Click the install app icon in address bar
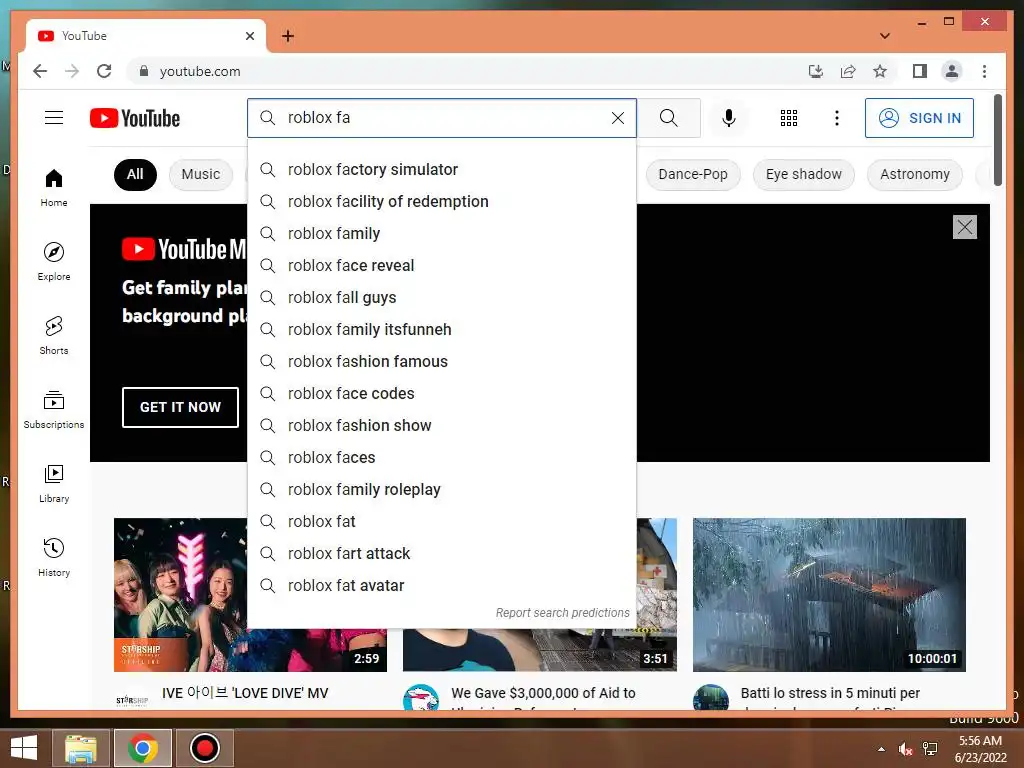The image size is (1024, 768). pyautogui.click(x=816, y=71)
